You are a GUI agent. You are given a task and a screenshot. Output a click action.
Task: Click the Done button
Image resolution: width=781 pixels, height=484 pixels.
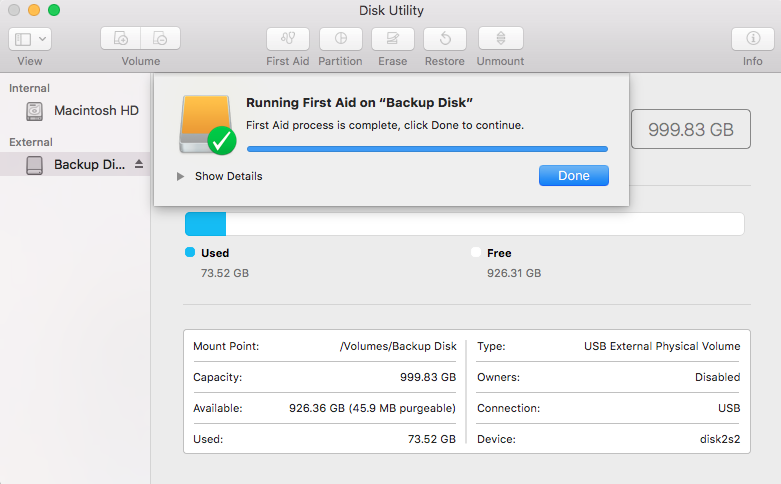click(x=573, y=176)
